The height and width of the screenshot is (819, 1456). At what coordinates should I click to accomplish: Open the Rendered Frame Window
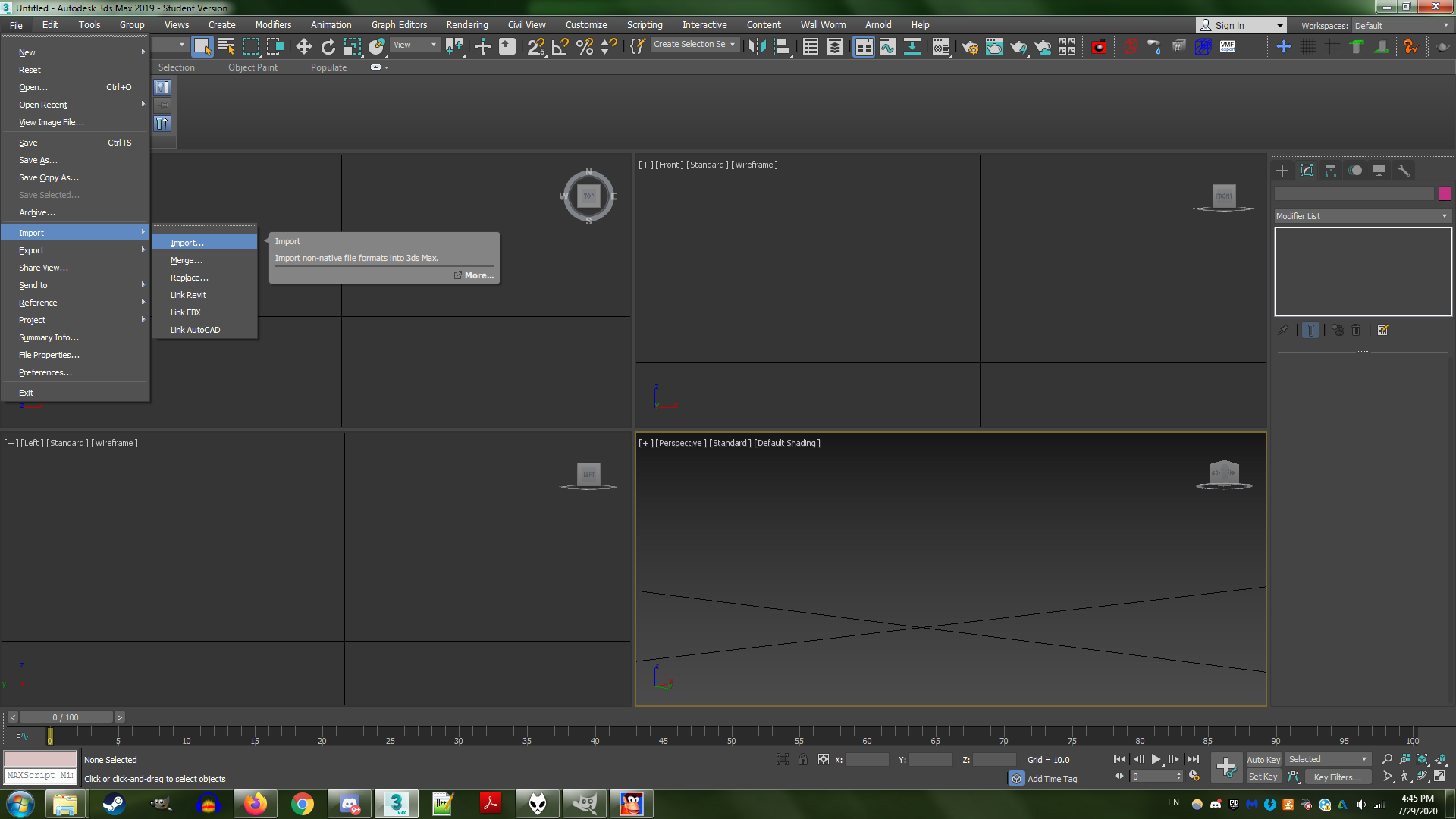pyautogui.click(x=994, y=46)
